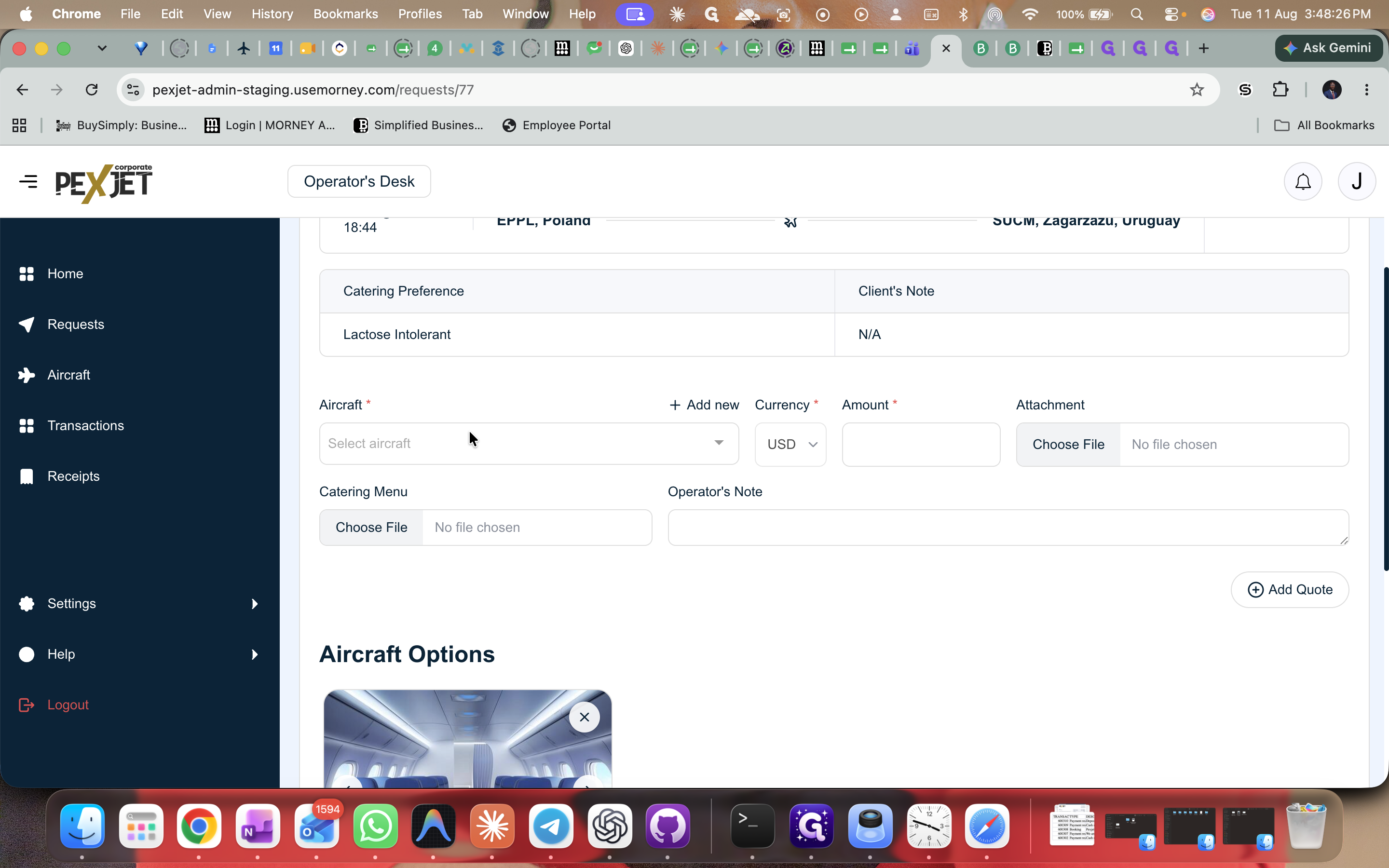
Task: Expand the Settings sidebar submenu
Action: click(139, 603)
